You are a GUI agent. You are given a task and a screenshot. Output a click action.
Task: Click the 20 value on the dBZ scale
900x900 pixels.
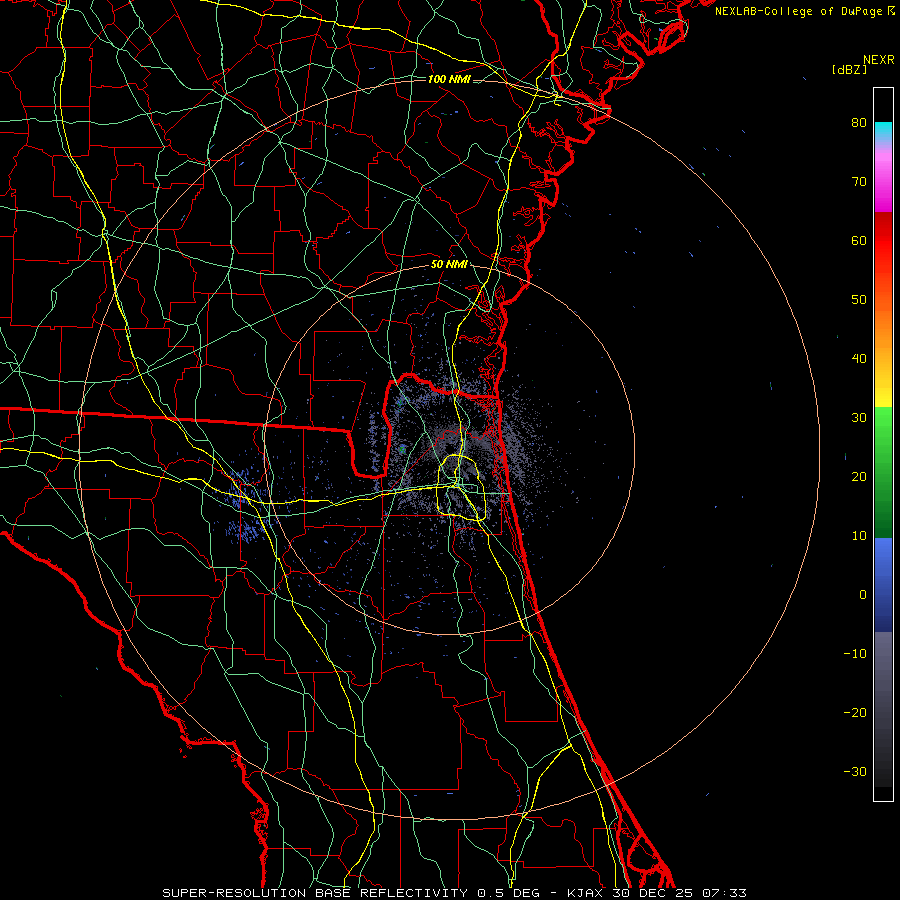coord(859,476)
